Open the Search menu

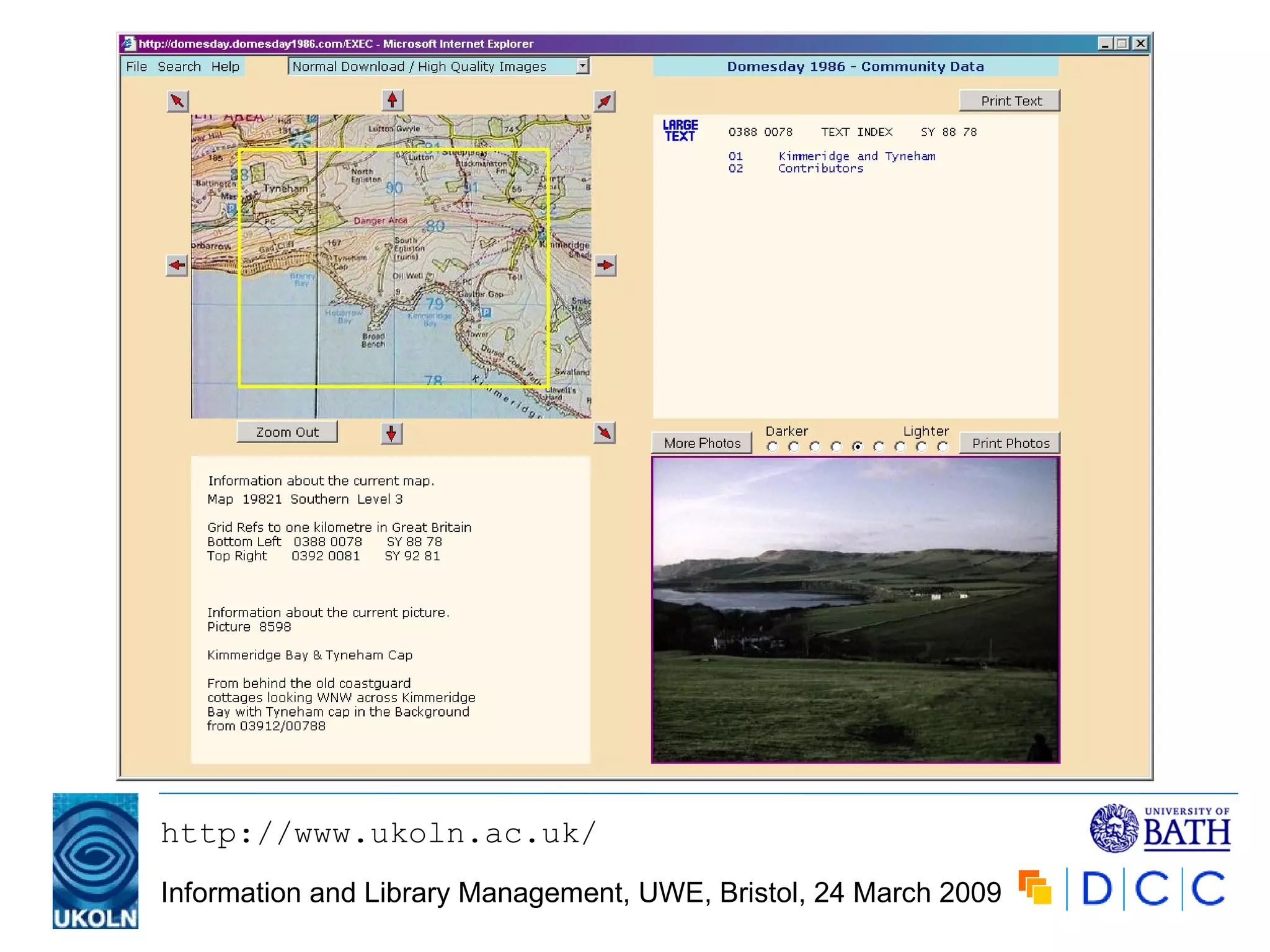pos(179,66)
